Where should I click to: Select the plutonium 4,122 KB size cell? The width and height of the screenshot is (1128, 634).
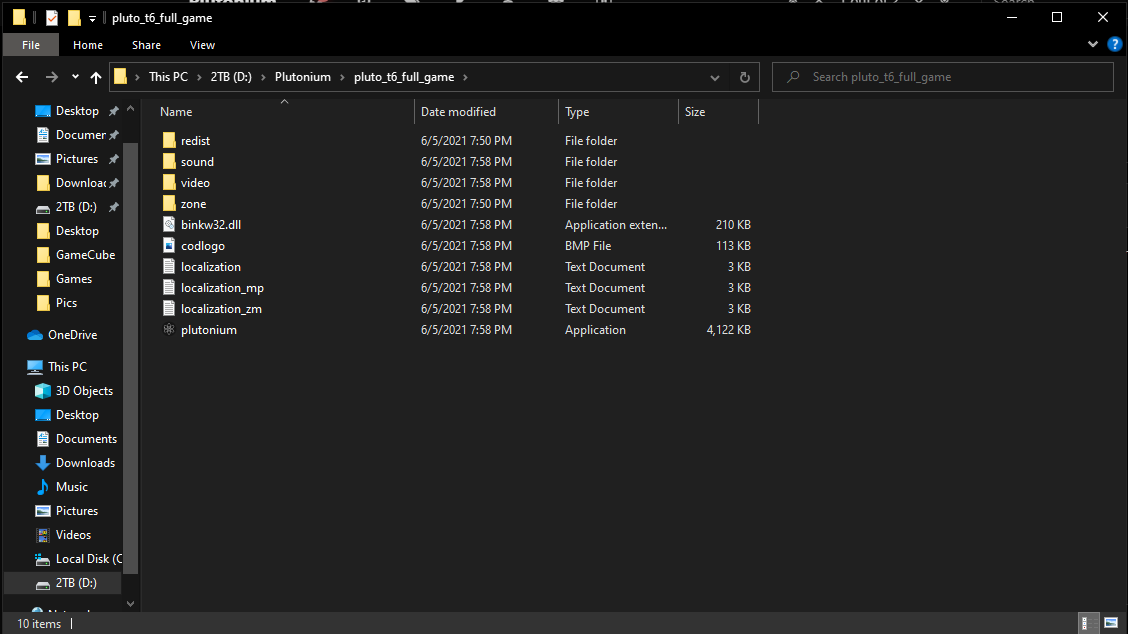[x=728, y=330]
